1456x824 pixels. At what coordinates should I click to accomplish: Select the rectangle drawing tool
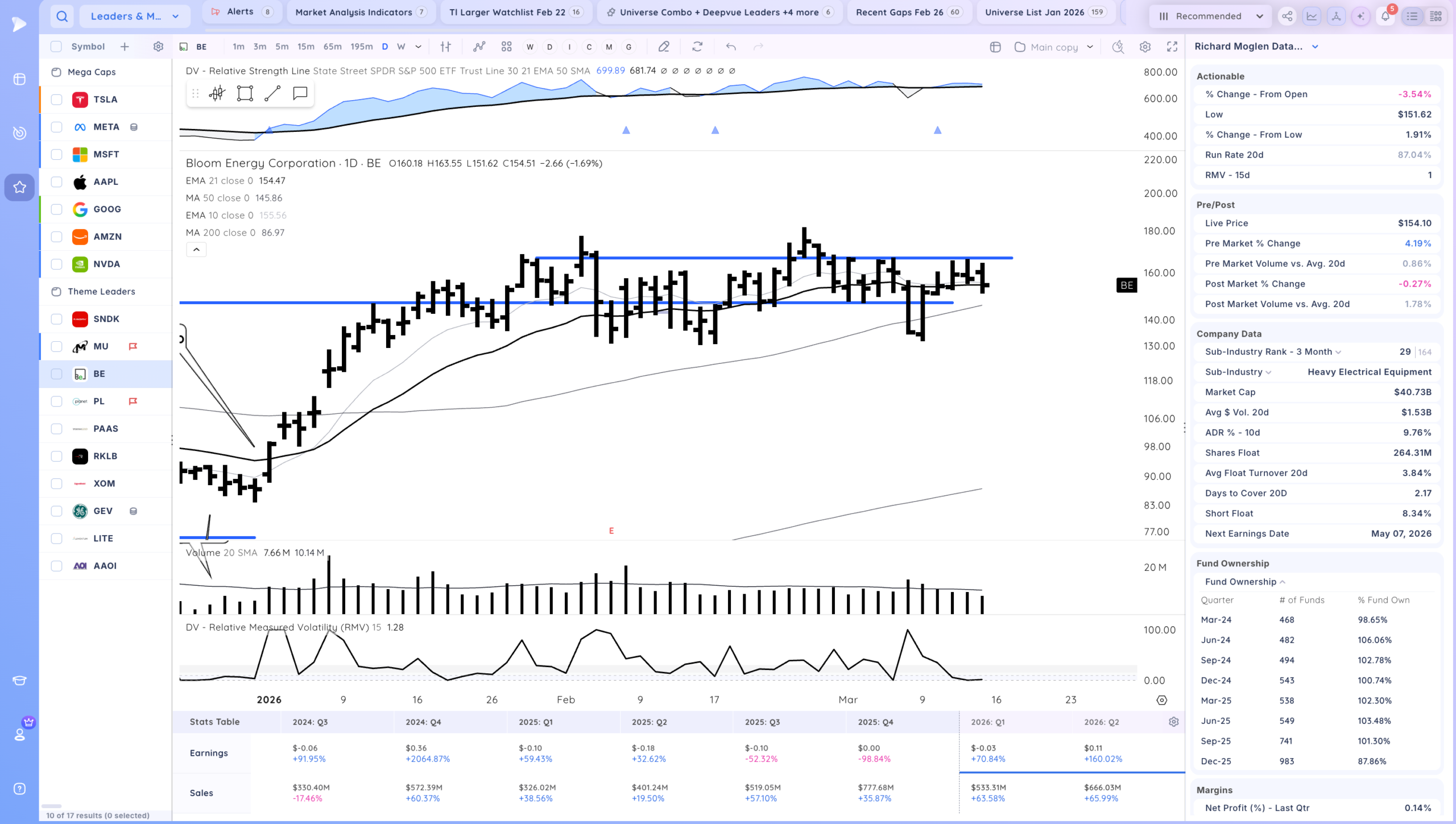coord(245,93)
